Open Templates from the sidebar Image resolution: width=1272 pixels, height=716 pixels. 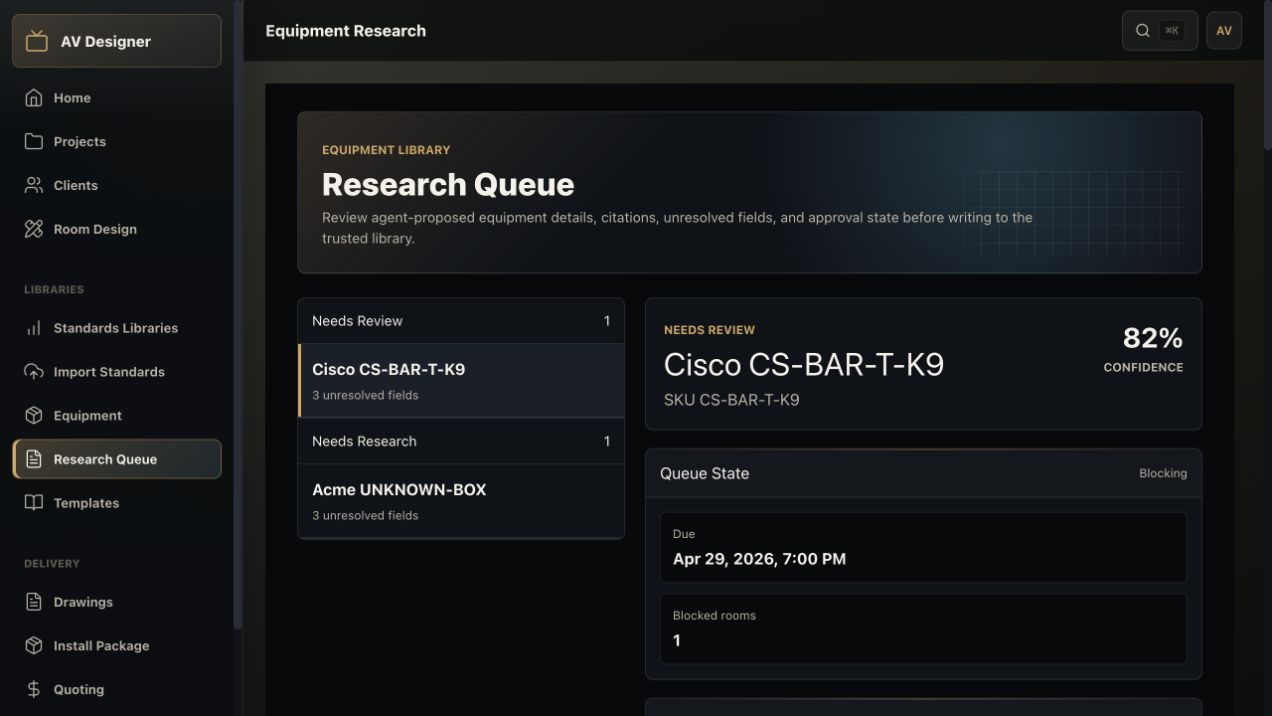pos(117,503)
